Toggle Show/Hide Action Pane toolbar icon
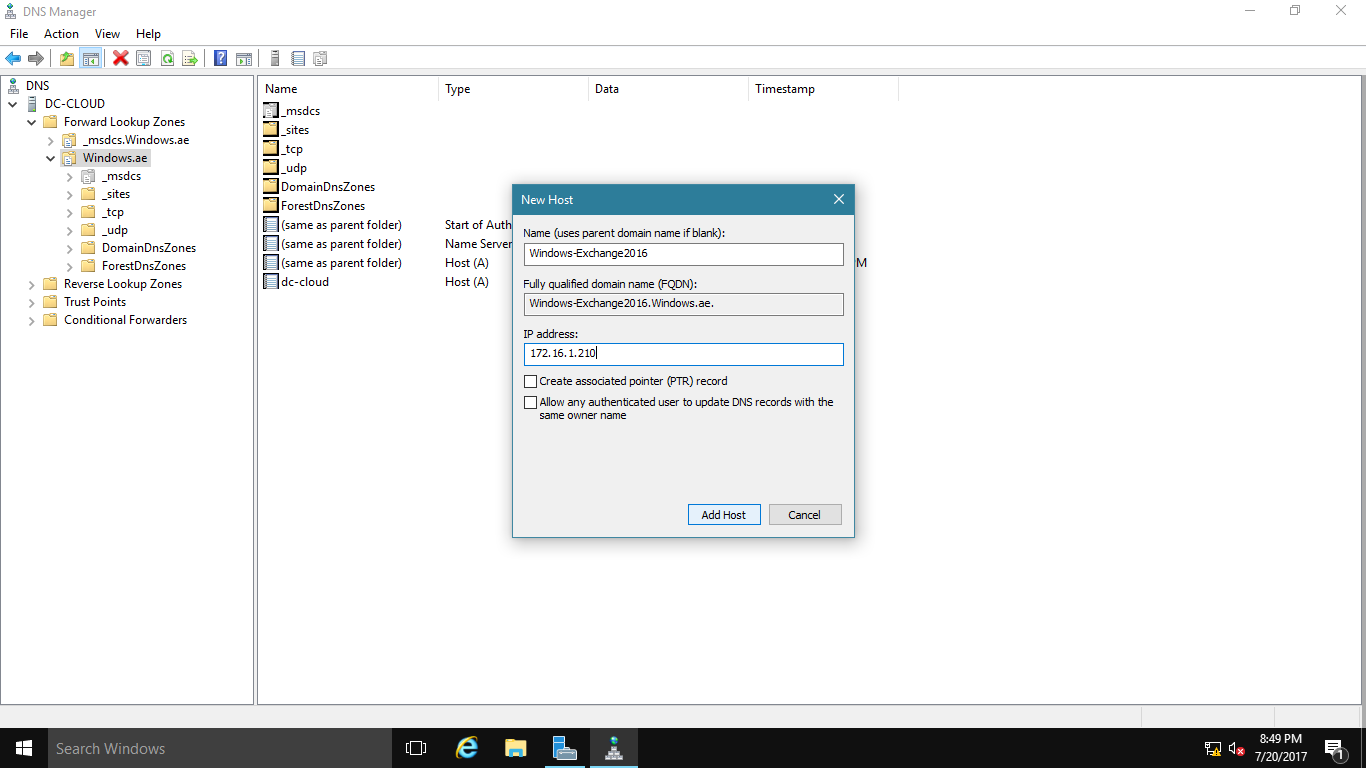The width and height of the screenshot is (1366, 768). pyautogui.click(x=243, y=59)
